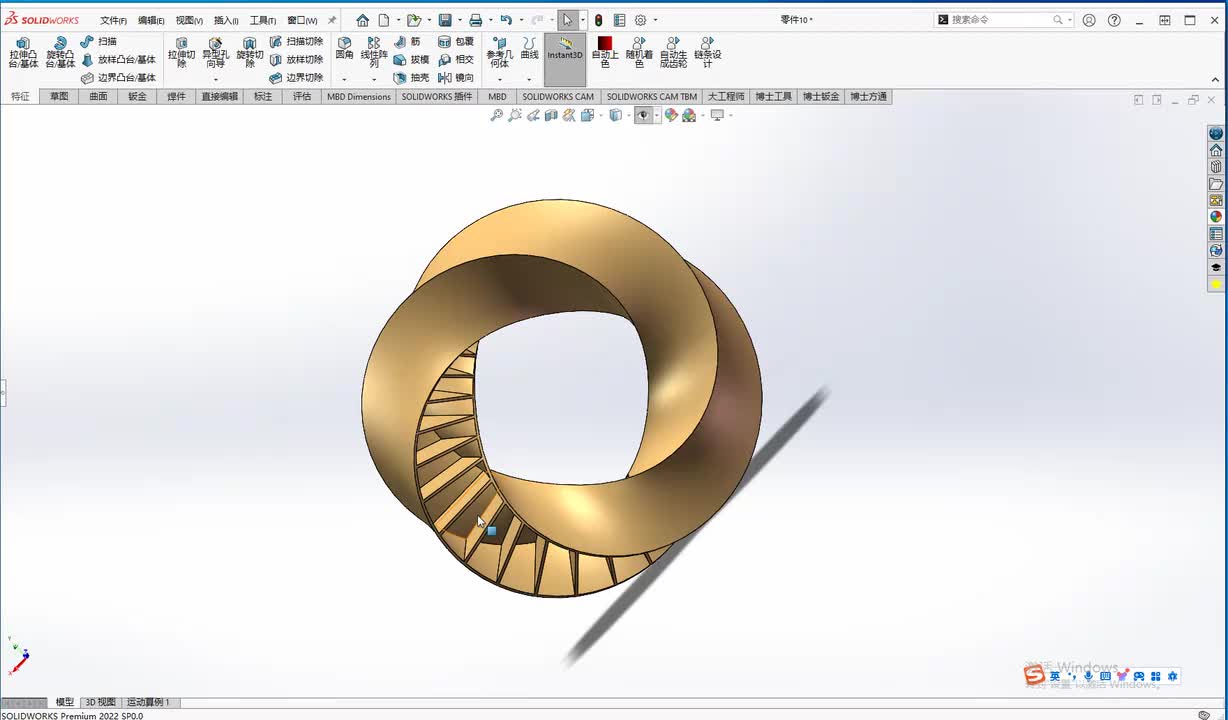Select the Draft tool (拔模)
This screenshot has width=1228, height=720.
411,60
